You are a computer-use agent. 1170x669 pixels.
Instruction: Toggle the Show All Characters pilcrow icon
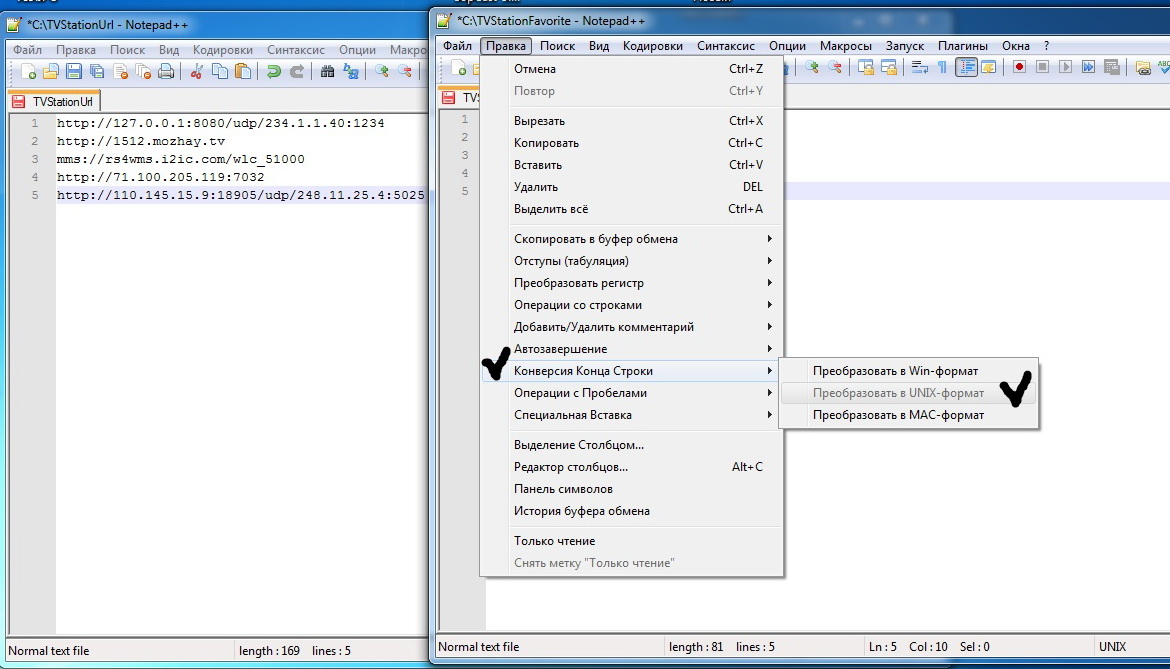pos(941,67)
